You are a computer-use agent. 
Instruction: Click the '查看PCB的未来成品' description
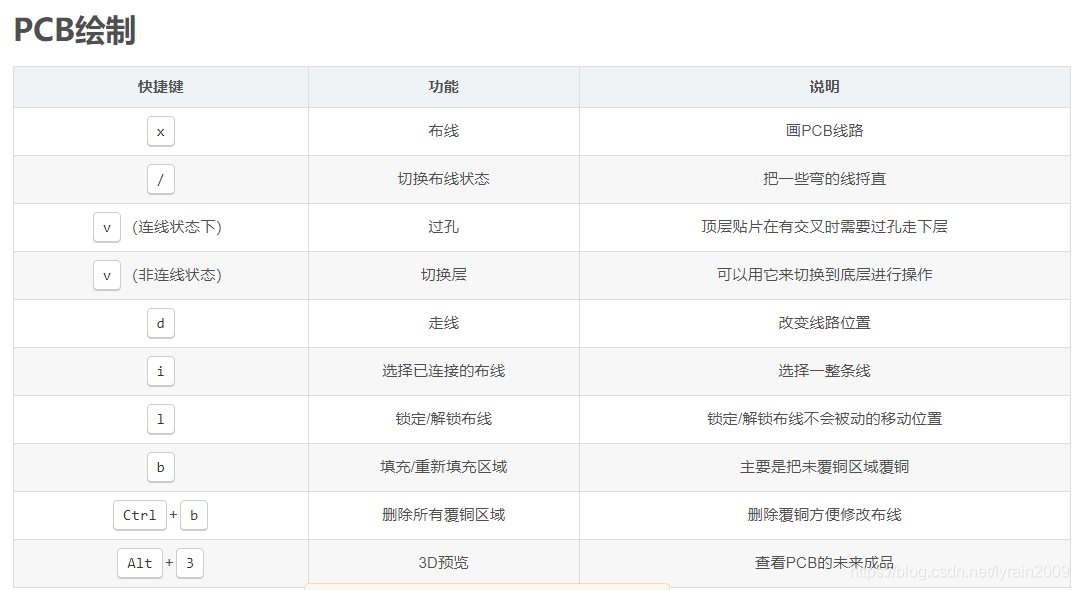click(x=824, y=562)
